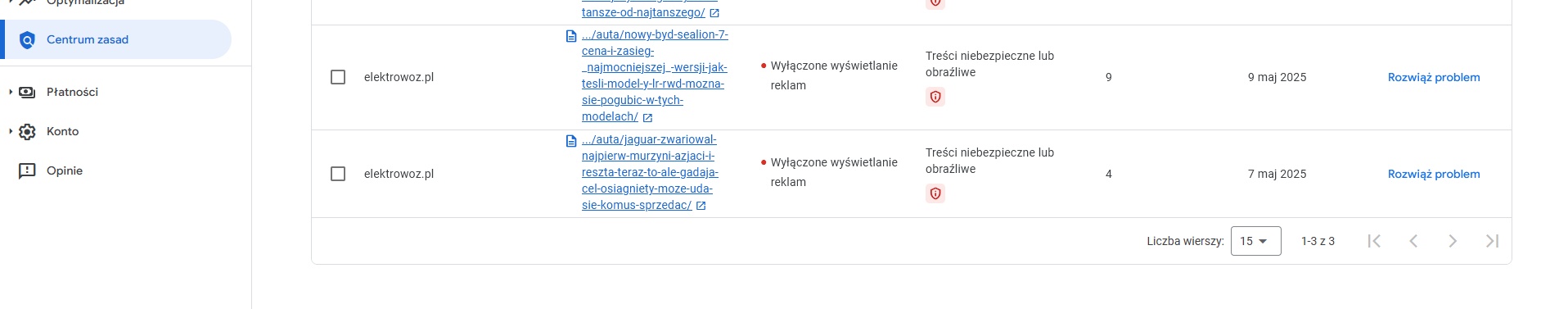Click the Opinie feedback icon

(27, 170)
